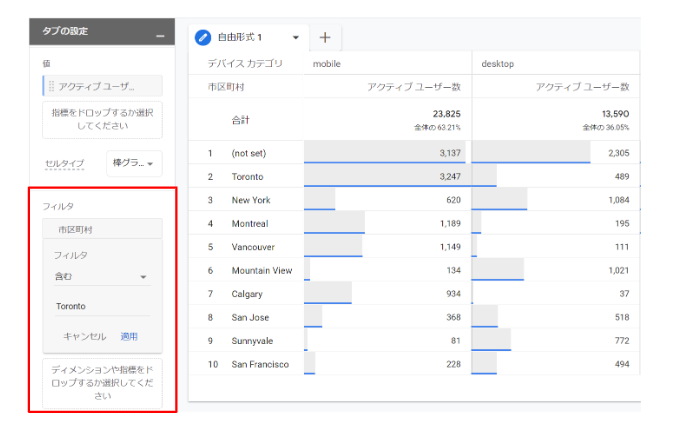Click the ディメンションや指標をドロップ filter drop zone

pyautogui.click(x=102, y=383)
